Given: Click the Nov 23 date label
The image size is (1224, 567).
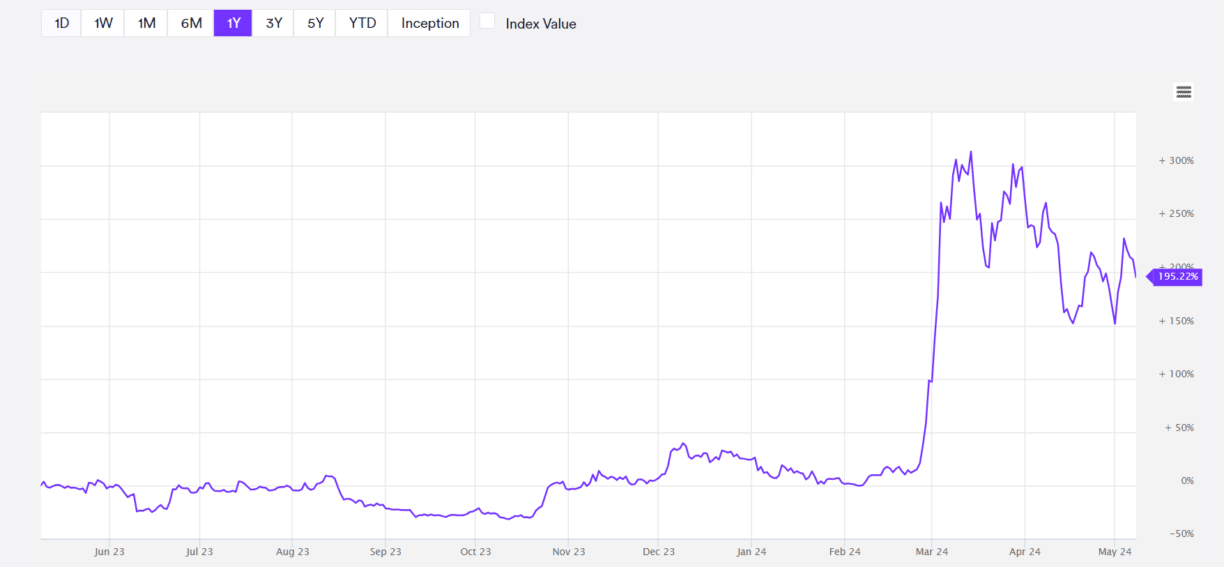Looking at the screenshot, I should coord(568,550).
